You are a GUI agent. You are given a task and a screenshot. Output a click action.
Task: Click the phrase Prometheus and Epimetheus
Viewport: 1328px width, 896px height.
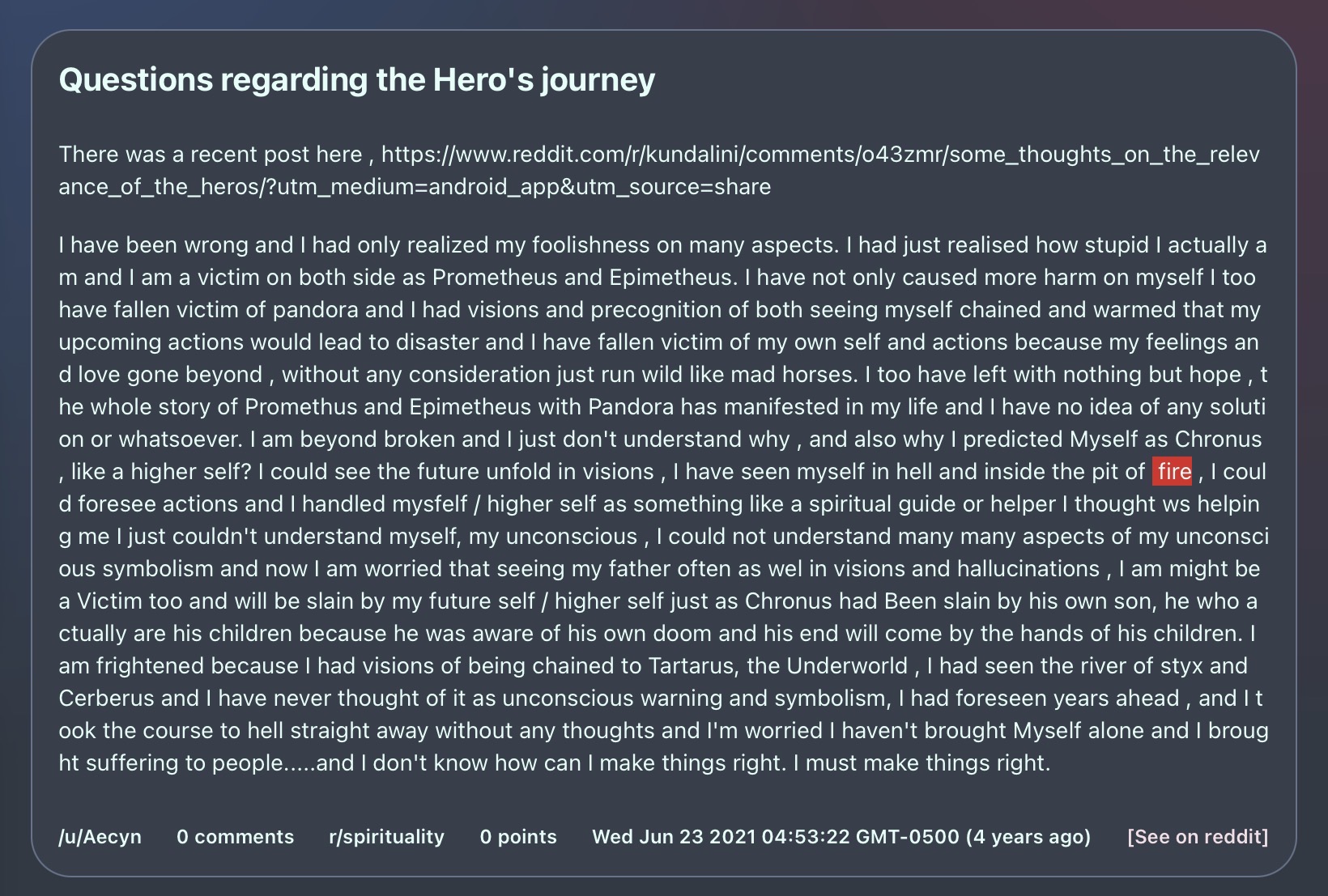pyautogui.click(x=582, y=277)
